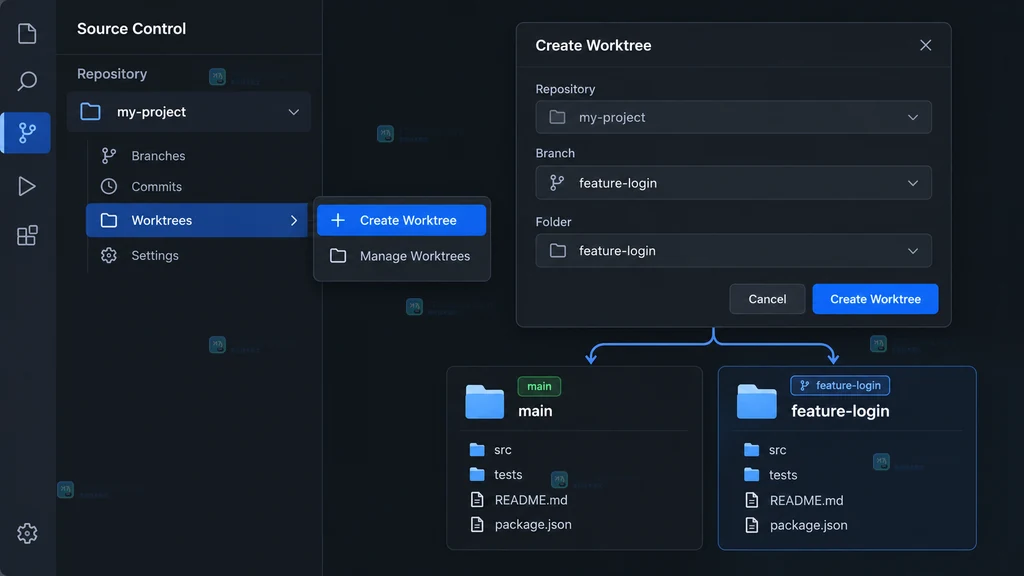Expand the my-project repository chevron in sidebar
The width and height of the screenshot is (1024, 576).
coord(293,112)
